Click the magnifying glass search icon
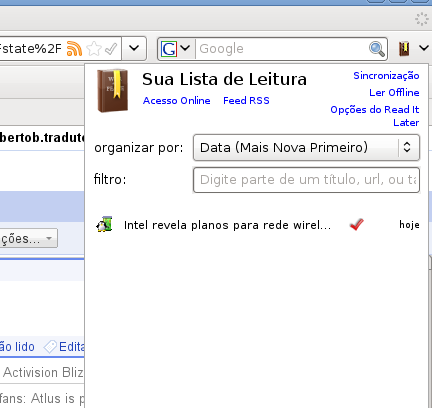The height and width of the screenshot is (408, 432). [x=377, y=49]
